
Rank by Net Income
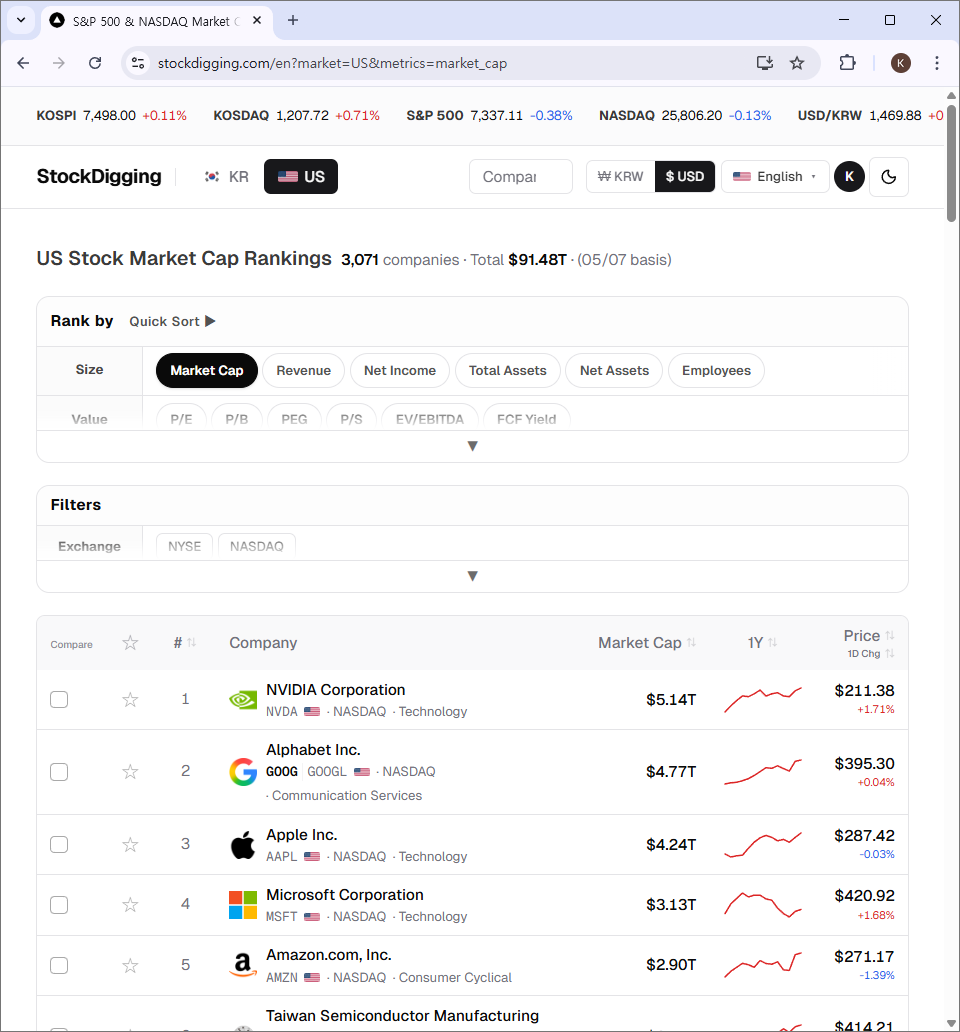(x=400, y=371)
